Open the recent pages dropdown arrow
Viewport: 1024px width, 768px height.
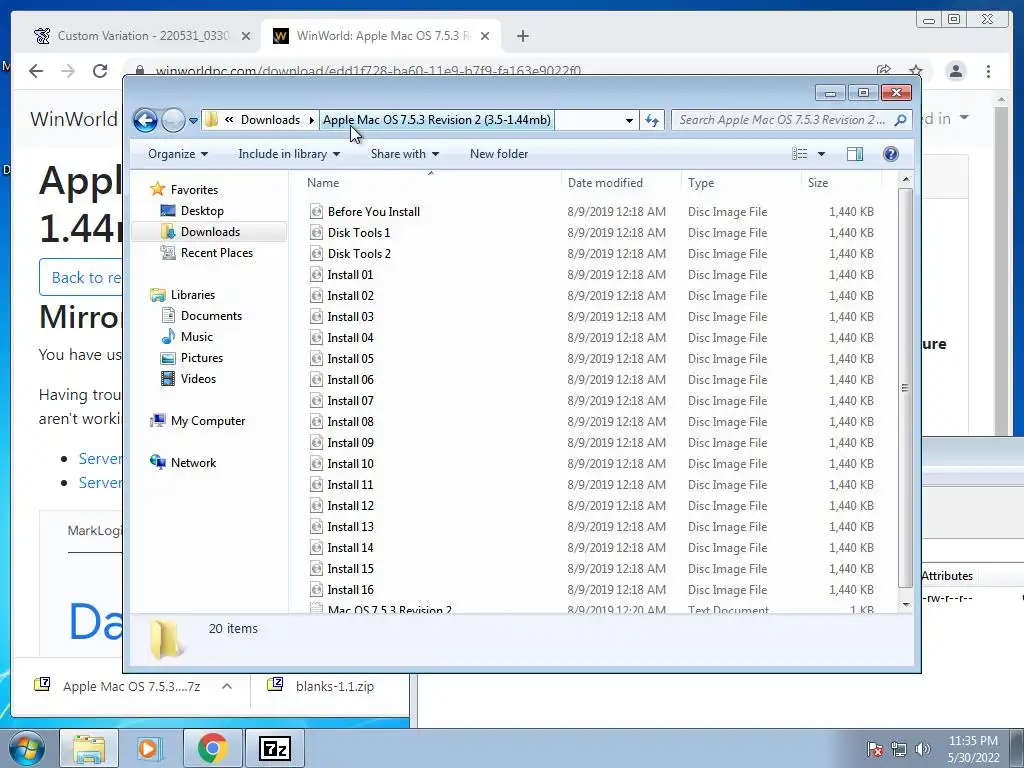(x=193, y=121)
